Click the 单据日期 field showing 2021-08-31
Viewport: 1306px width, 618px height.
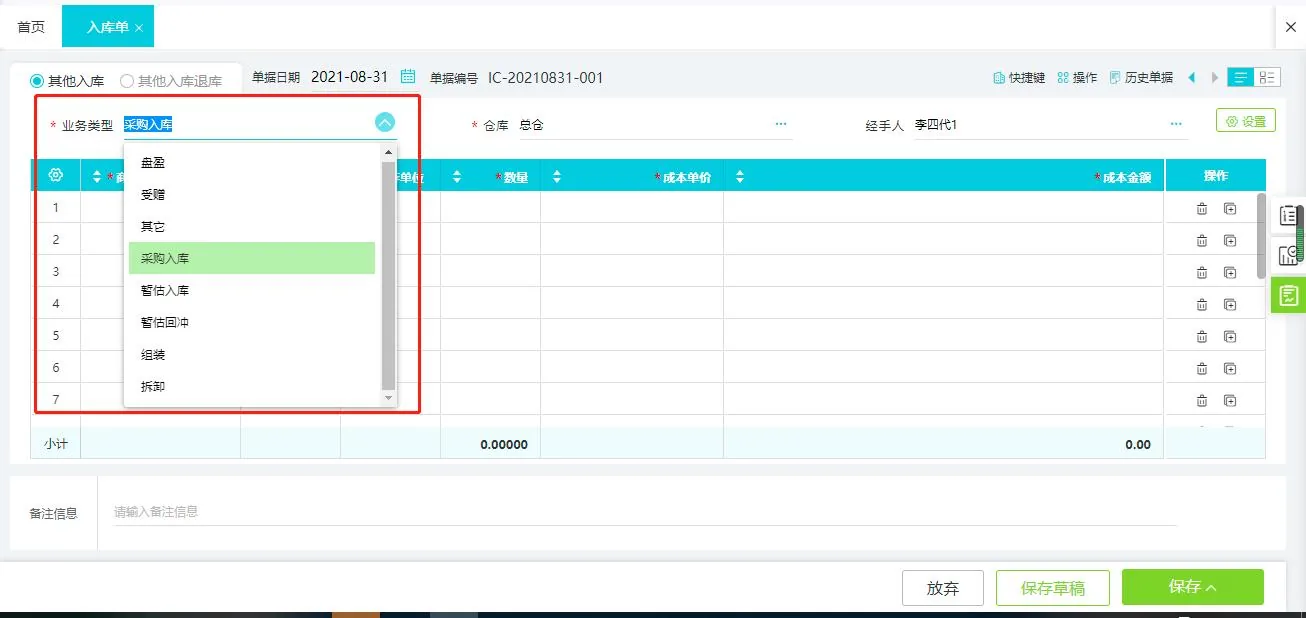tap(349, 77)
